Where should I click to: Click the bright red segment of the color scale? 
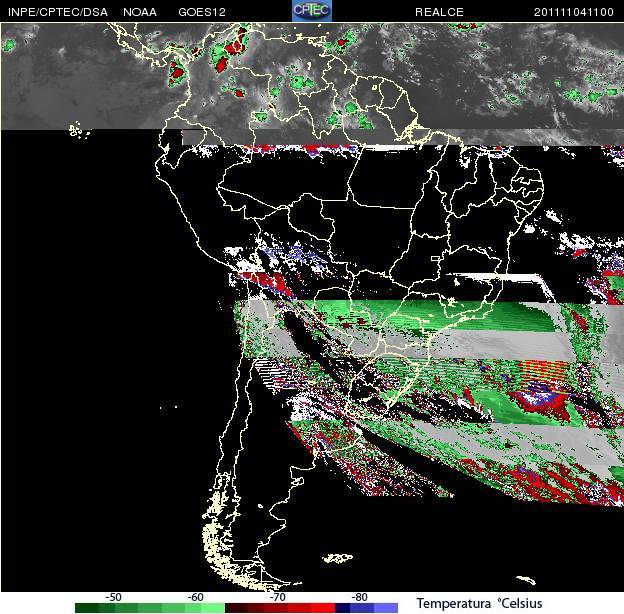click(322, 608)
